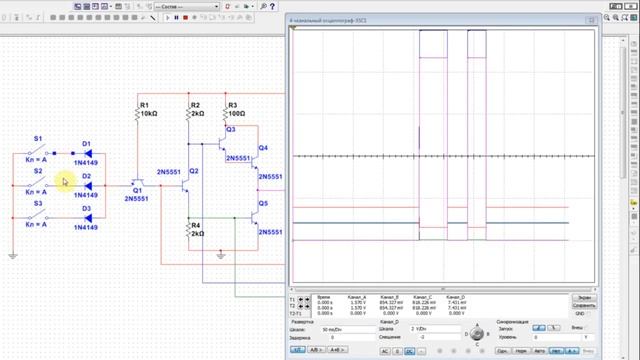Toggle switch S1 in the schematic
The height and width of the screenshot is (360, 640).
[x=38, y=150]
